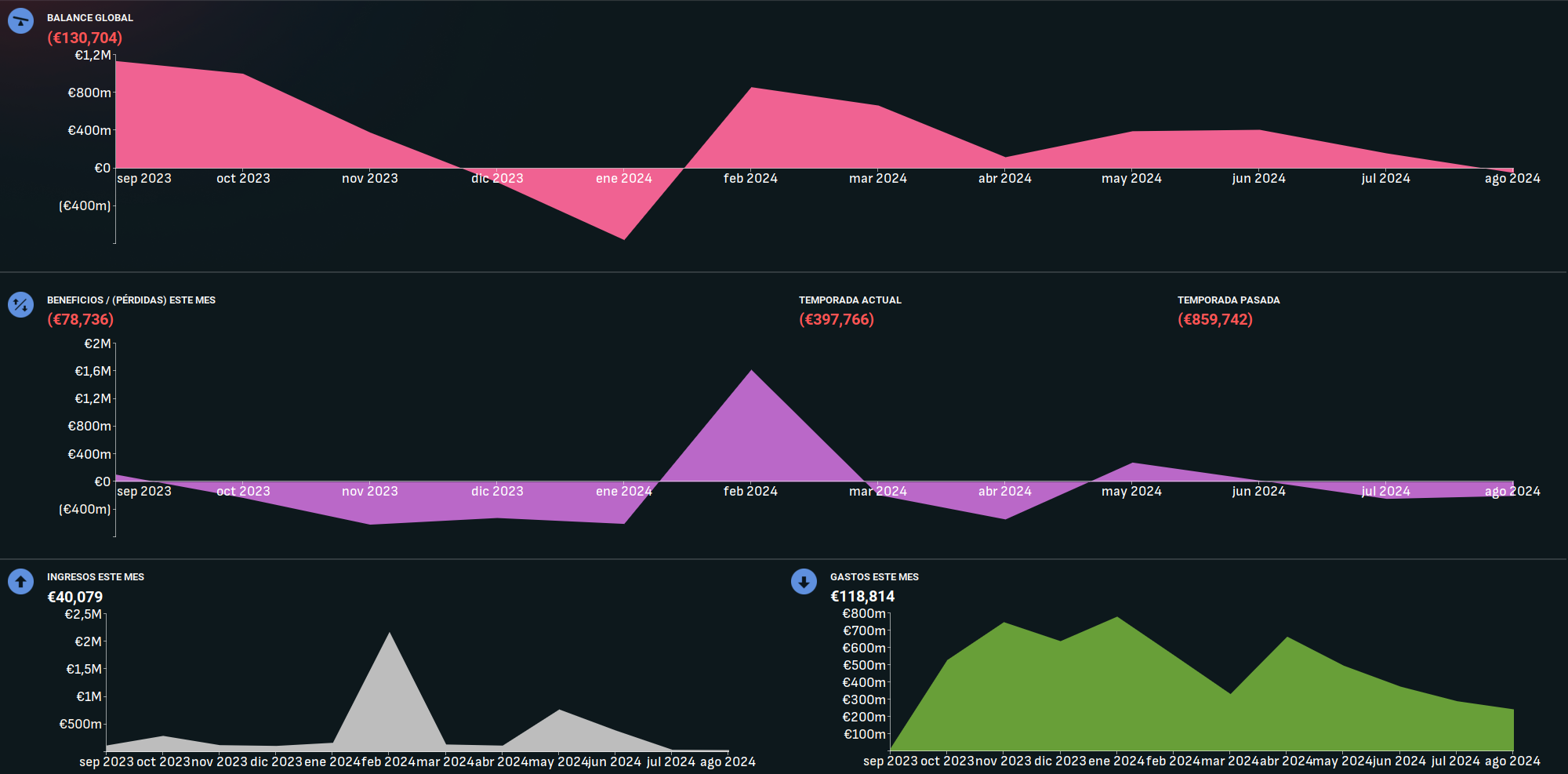Click ago 2024 label in balance chart
Image resolution: width=1568 pixels, height=774 pixels.
click(1512, 179)
